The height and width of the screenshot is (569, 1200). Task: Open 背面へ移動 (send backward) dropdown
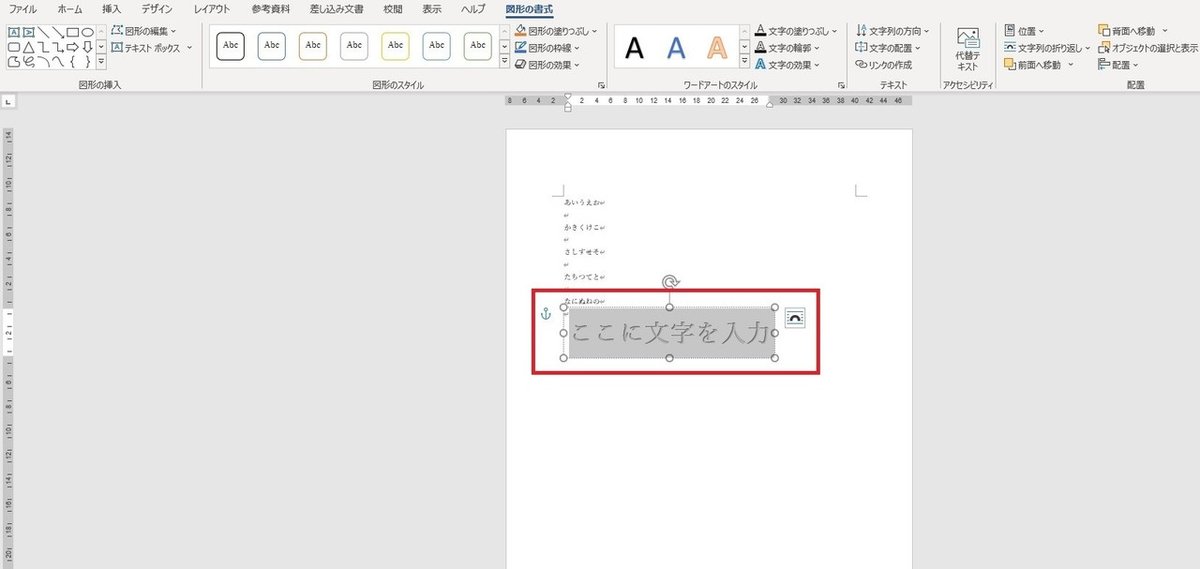coord(1133,31)
